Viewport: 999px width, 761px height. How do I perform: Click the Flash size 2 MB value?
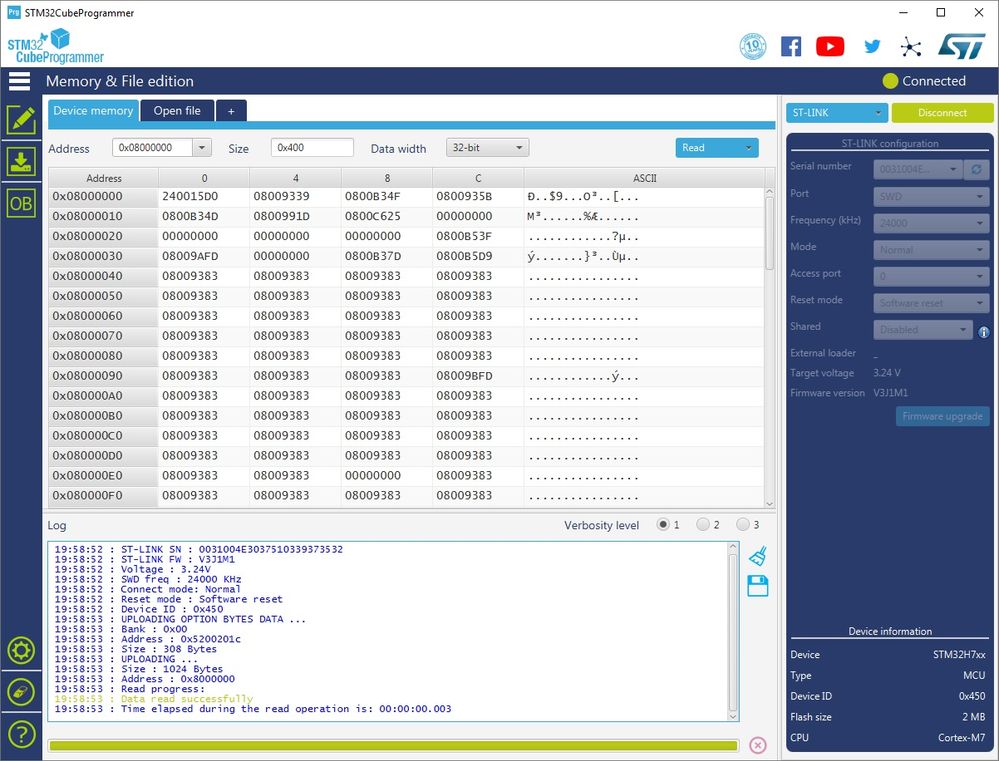[974, 716]
